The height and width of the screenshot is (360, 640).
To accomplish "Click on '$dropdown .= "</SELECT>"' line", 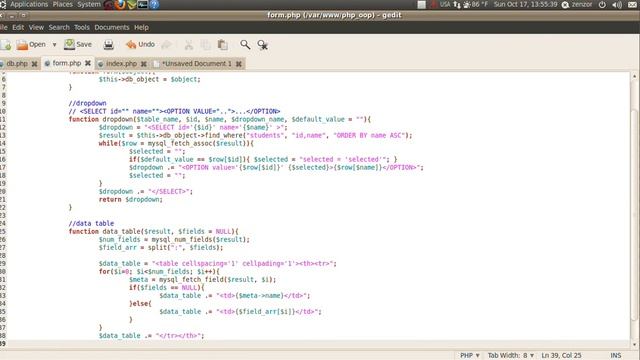I will (146, 191).
